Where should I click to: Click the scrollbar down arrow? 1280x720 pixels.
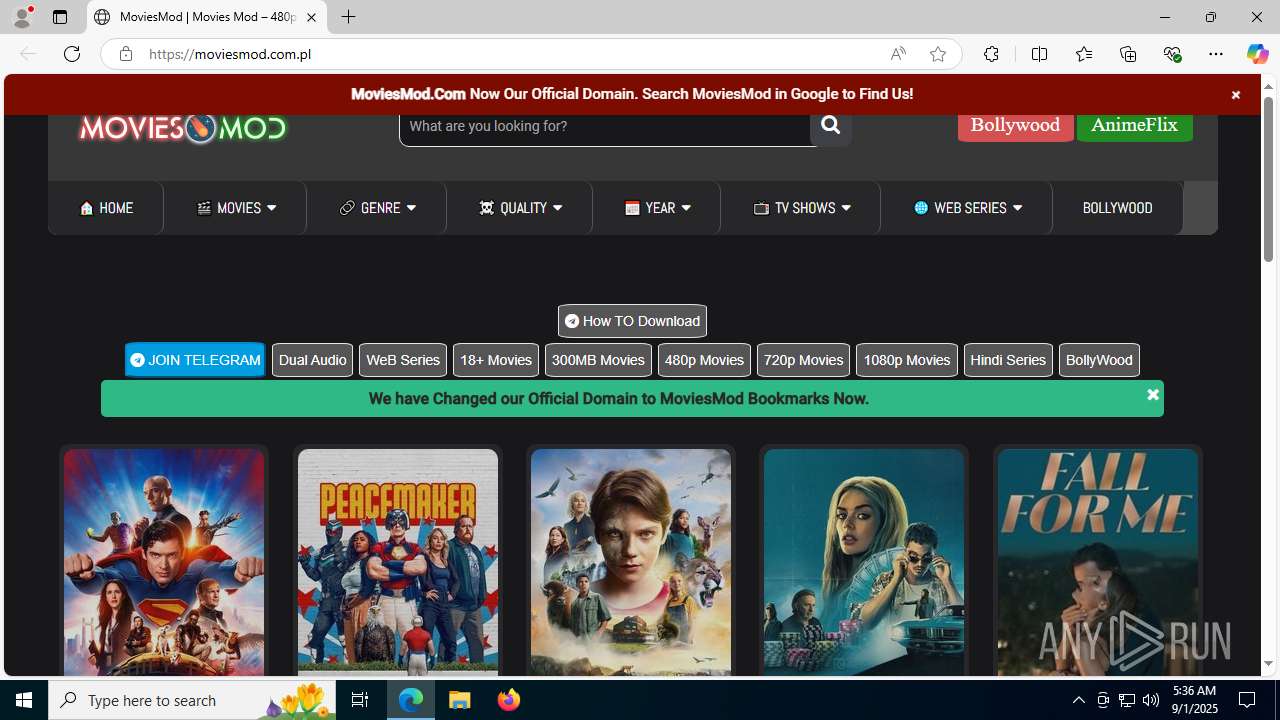(x=1268, y=664)
